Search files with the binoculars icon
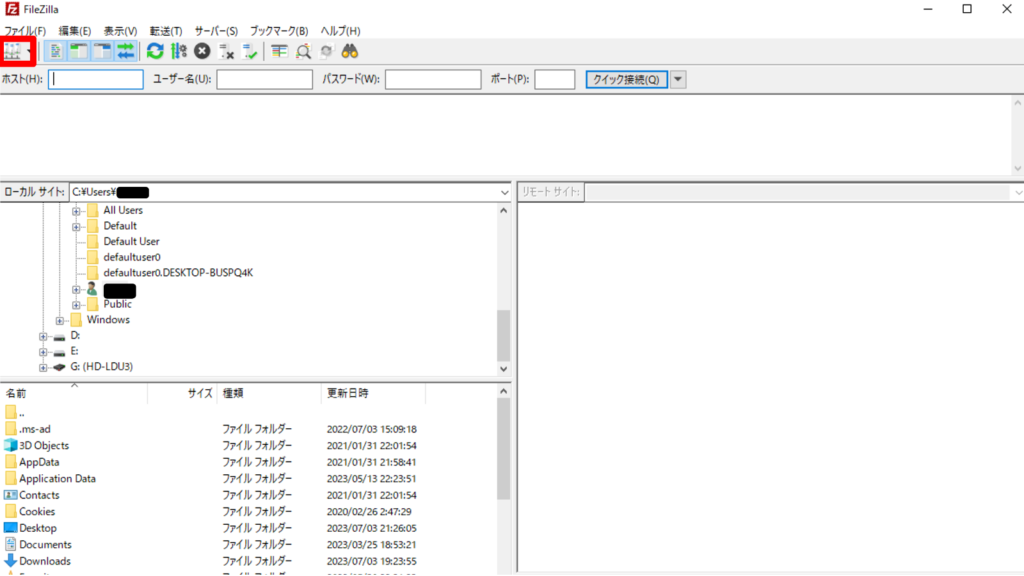Image resolution: width=1024 pixels, height=576 pixels. point(350,51)
